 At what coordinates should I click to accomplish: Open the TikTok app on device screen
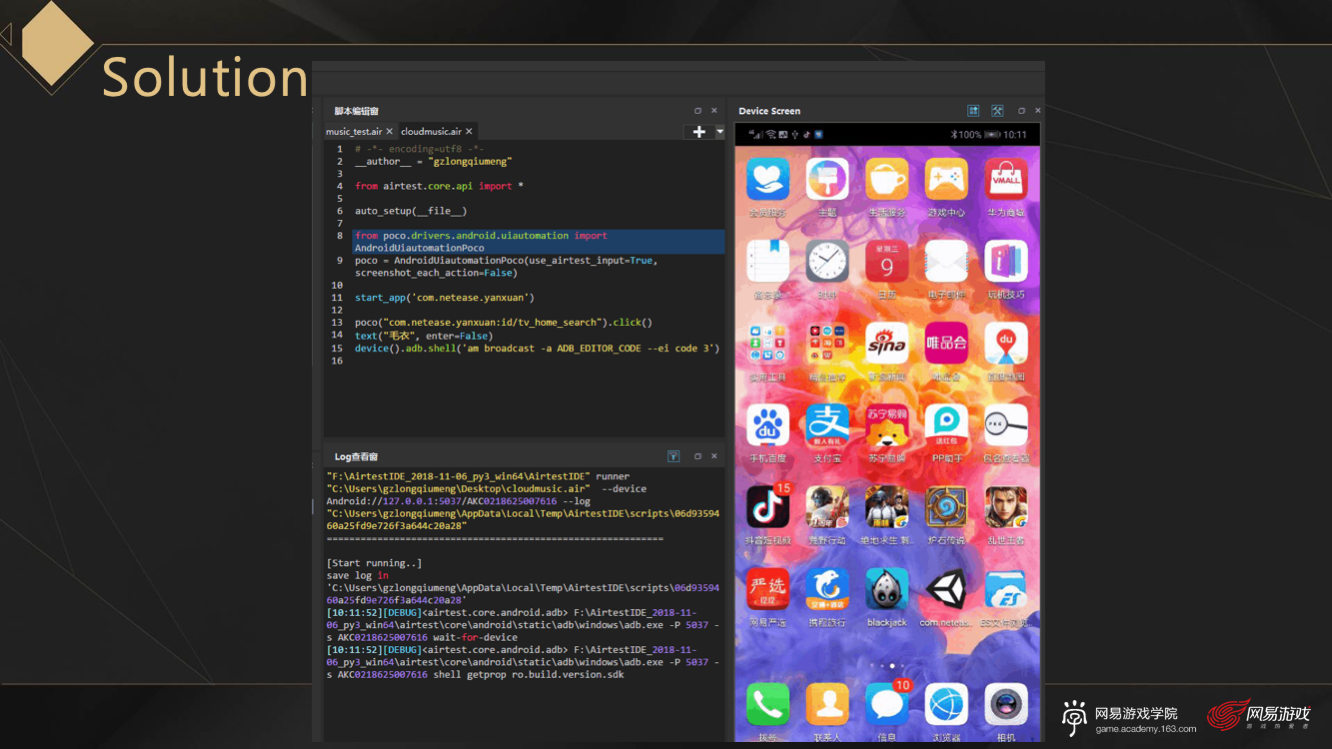(767, 508)
